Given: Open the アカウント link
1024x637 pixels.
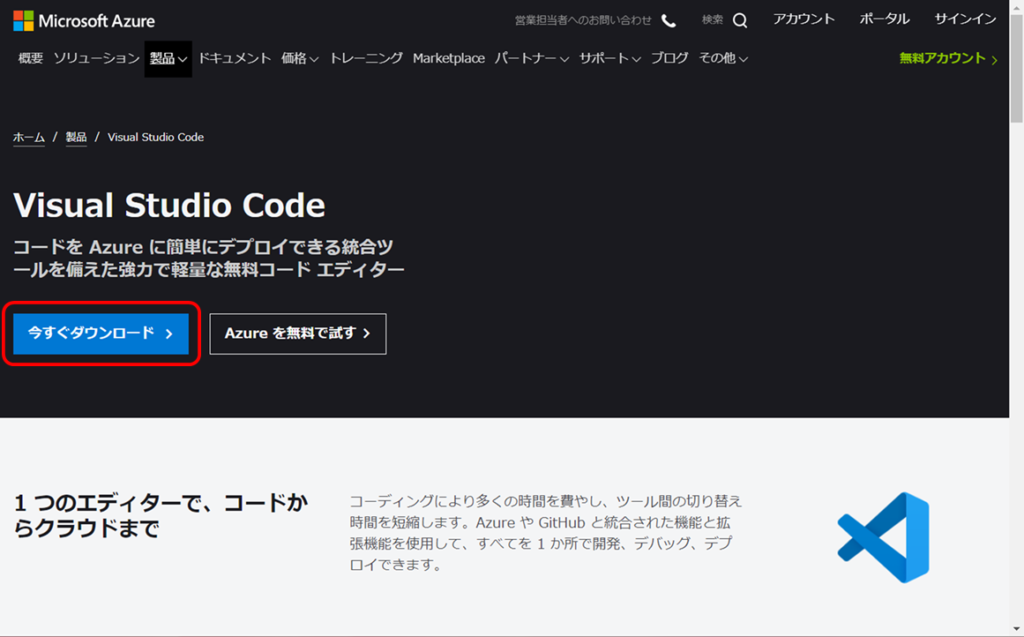Looking at the screenshot, I should click(804, 19).
